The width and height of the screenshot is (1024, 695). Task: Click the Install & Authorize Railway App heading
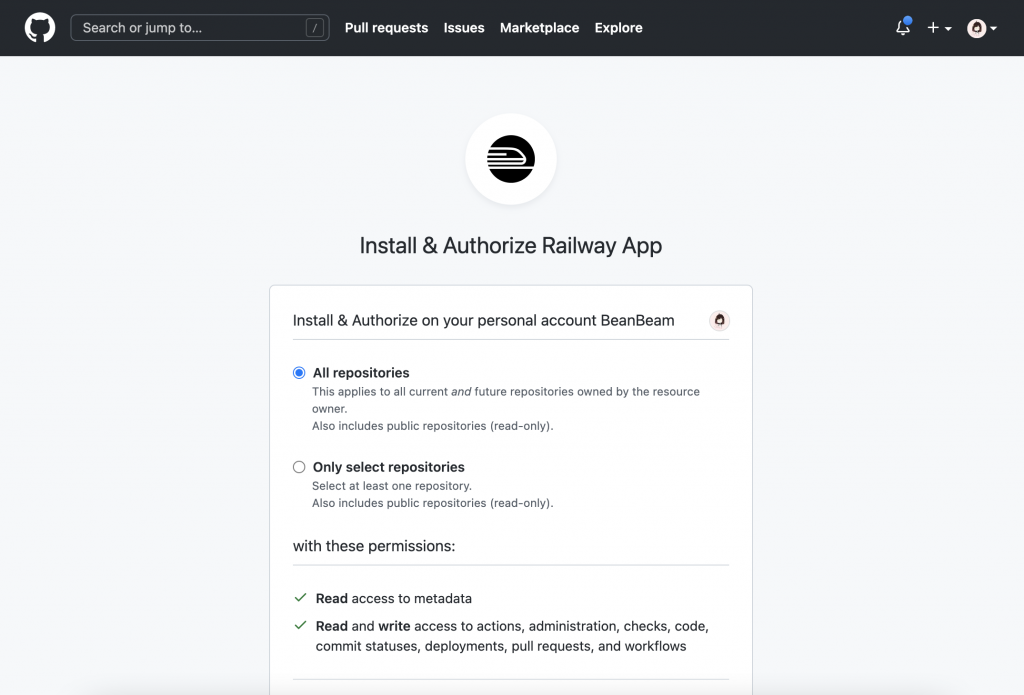[x=511, y=246]
